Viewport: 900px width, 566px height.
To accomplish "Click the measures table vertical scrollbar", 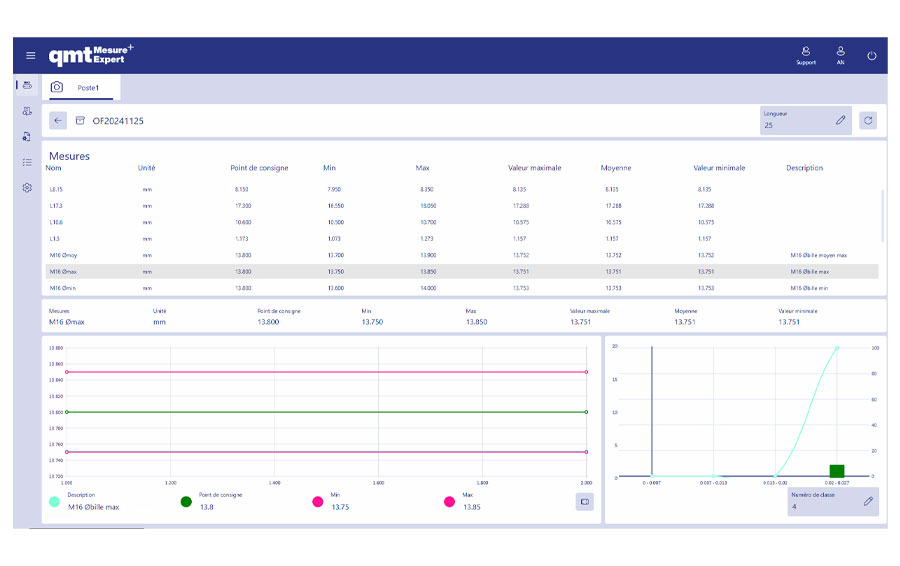I will (x=882, y=215).
